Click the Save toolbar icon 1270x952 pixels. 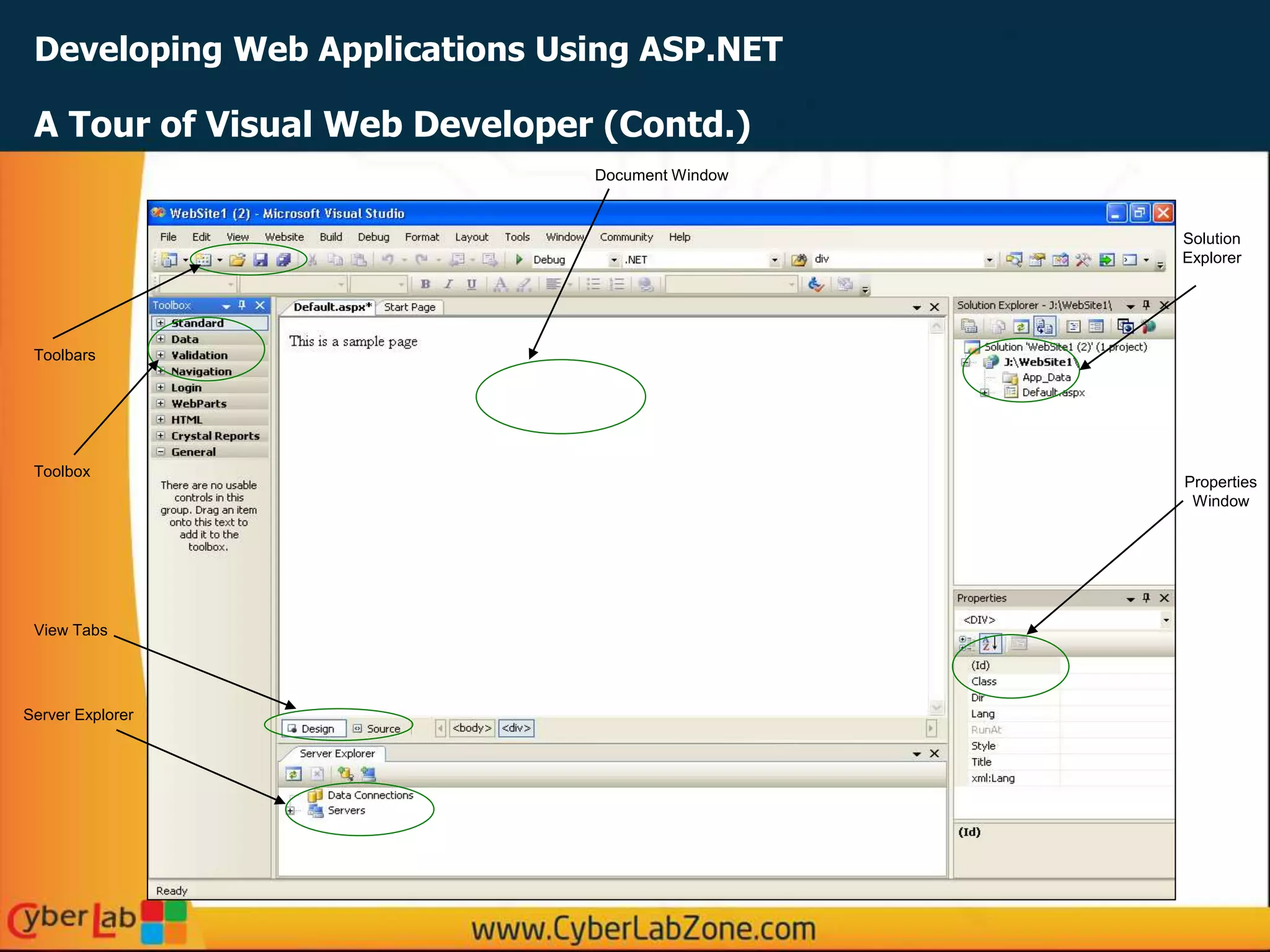click(x=260, y=260)
